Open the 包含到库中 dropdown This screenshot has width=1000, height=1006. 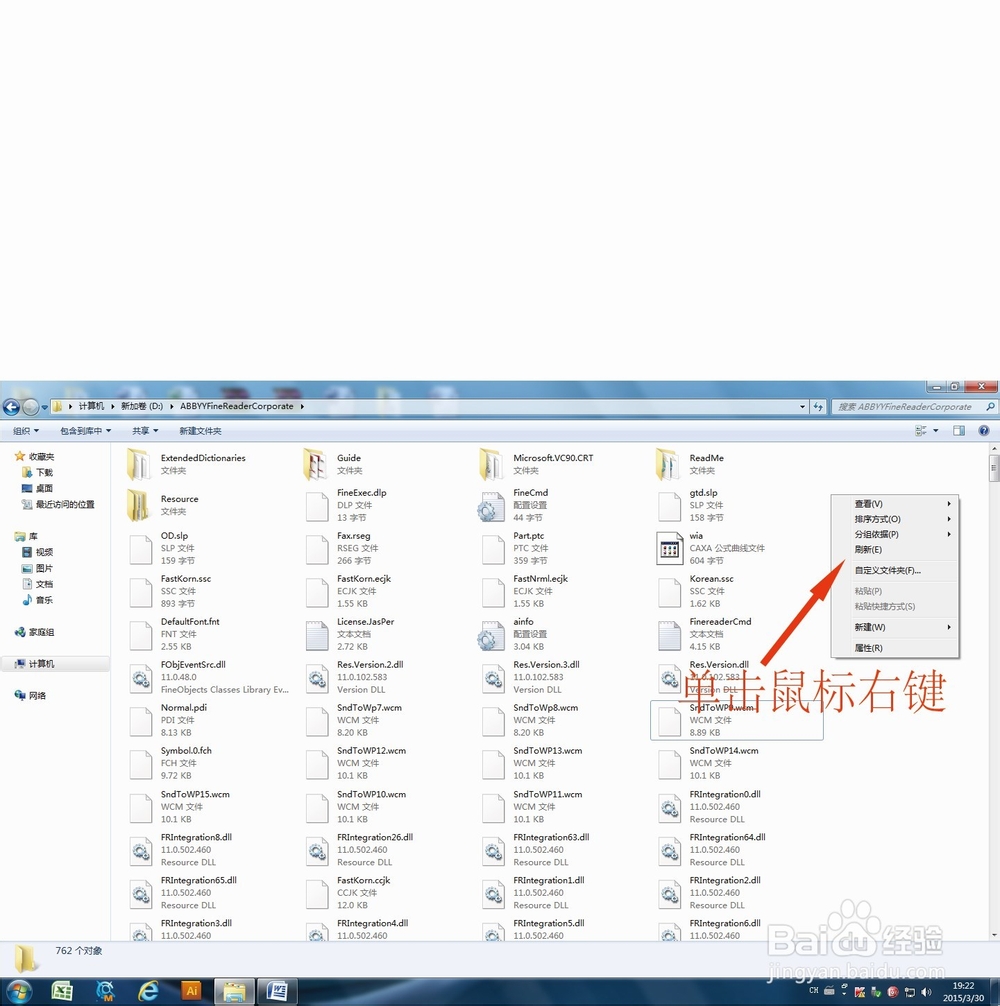tap(85, 431)
